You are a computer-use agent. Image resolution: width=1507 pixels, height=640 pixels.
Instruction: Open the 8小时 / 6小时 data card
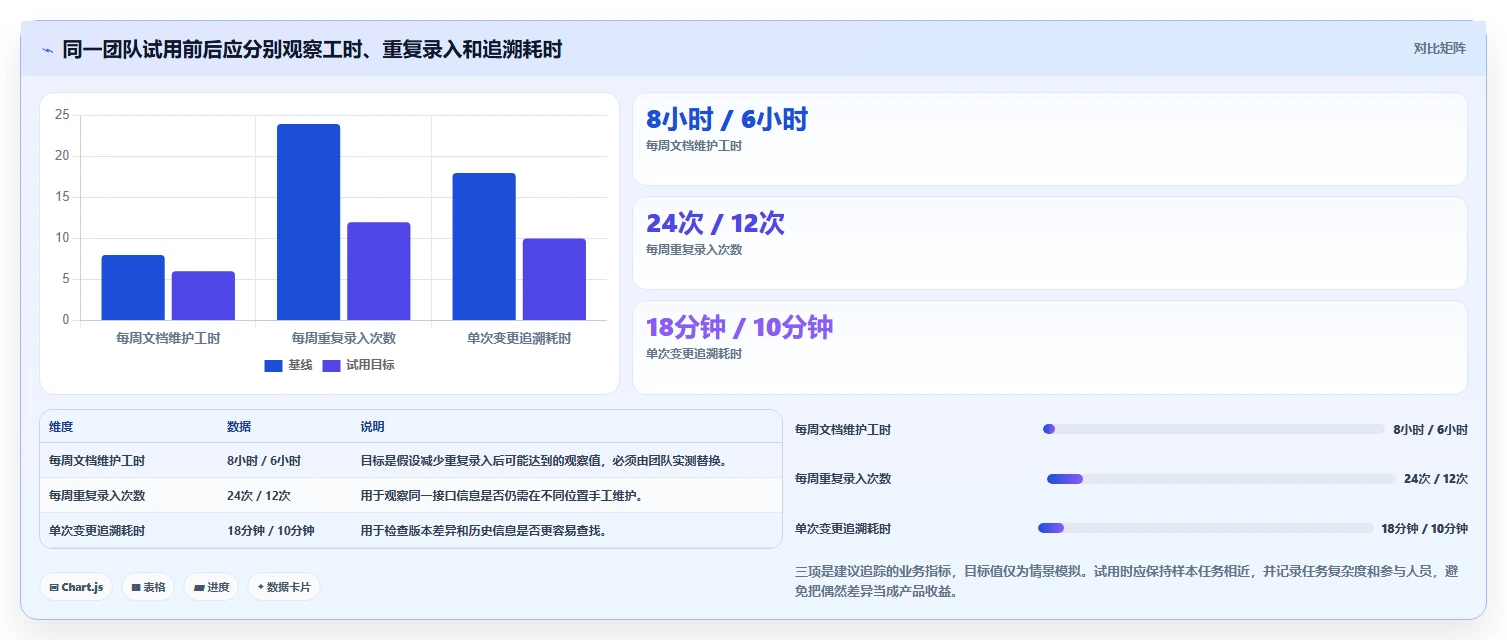click(x=1050, y=139)
